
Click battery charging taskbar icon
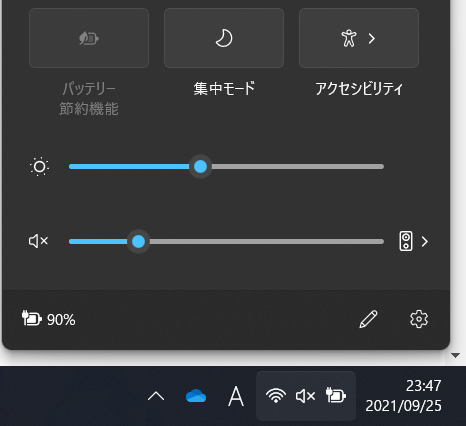(336, 395)
